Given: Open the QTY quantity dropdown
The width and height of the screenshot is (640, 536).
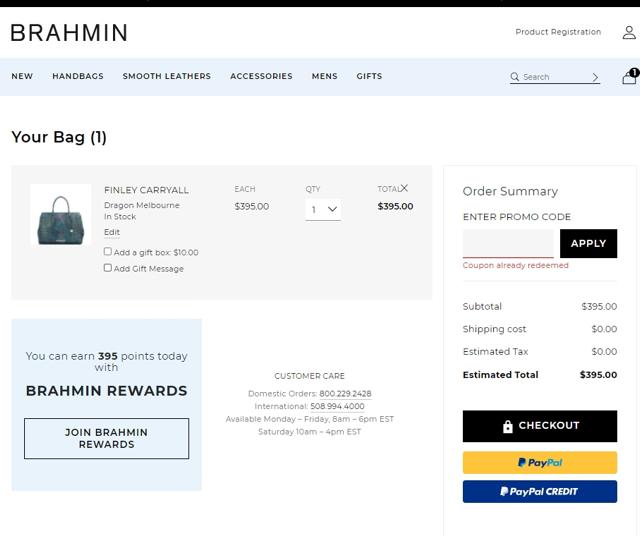Looking at the screenshot, I should coord(323,209).
